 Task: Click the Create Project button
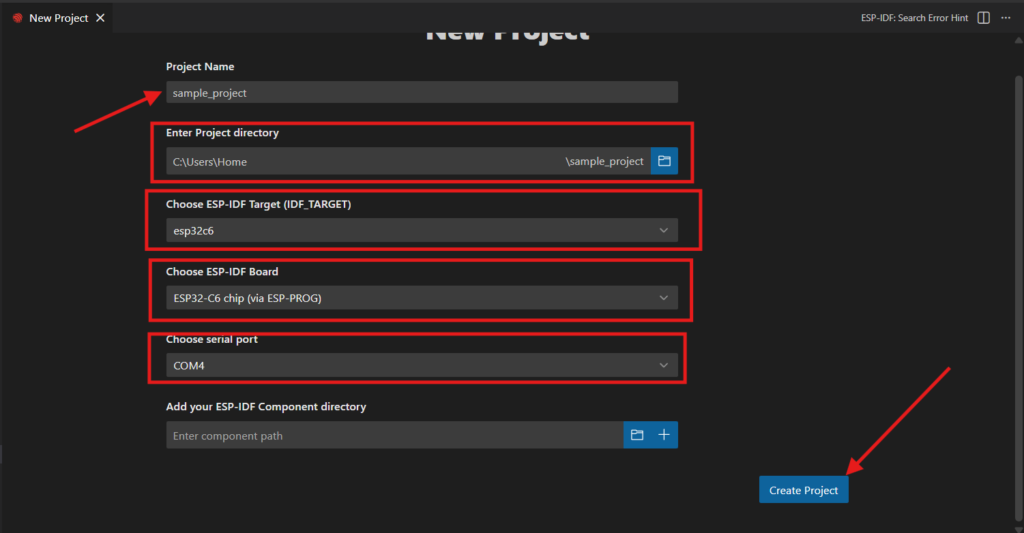point(803,490)
